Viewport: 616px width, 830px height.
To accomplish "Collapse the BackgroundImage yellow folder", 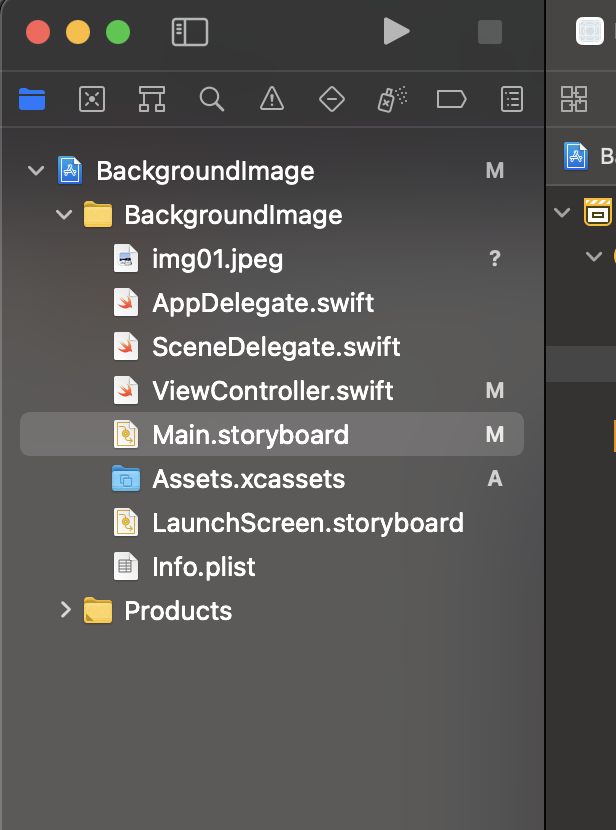I will click(x=65, y=215).
